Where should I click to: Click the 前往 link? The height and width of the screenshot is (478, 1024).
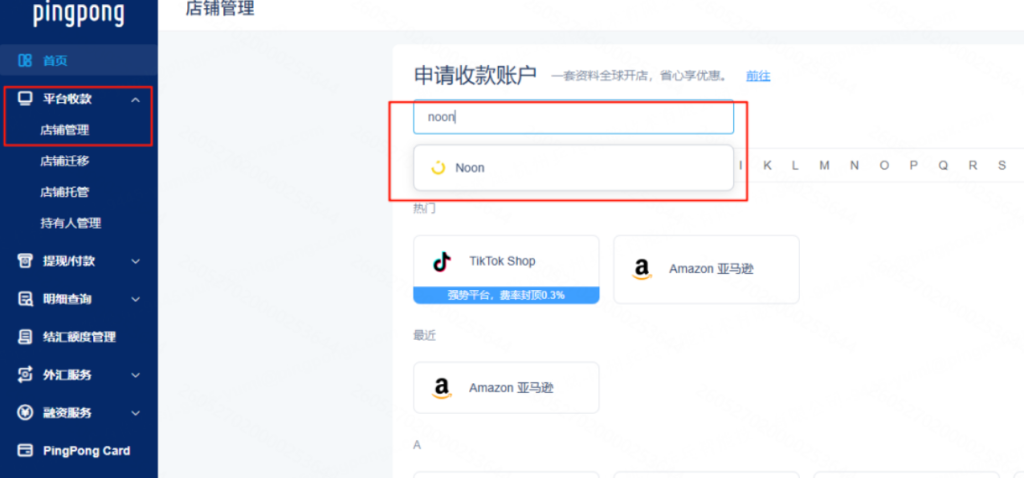(758, 76)
